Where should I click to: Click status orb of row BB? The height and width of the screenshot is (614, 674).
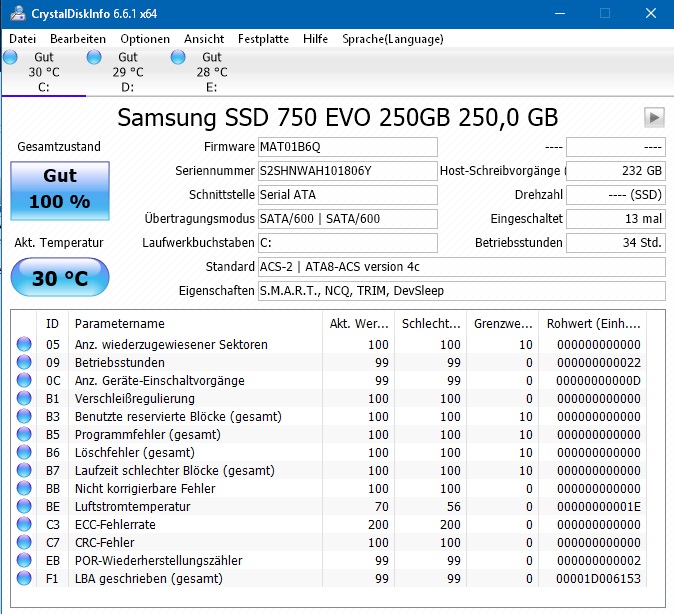tap(24, 488)
